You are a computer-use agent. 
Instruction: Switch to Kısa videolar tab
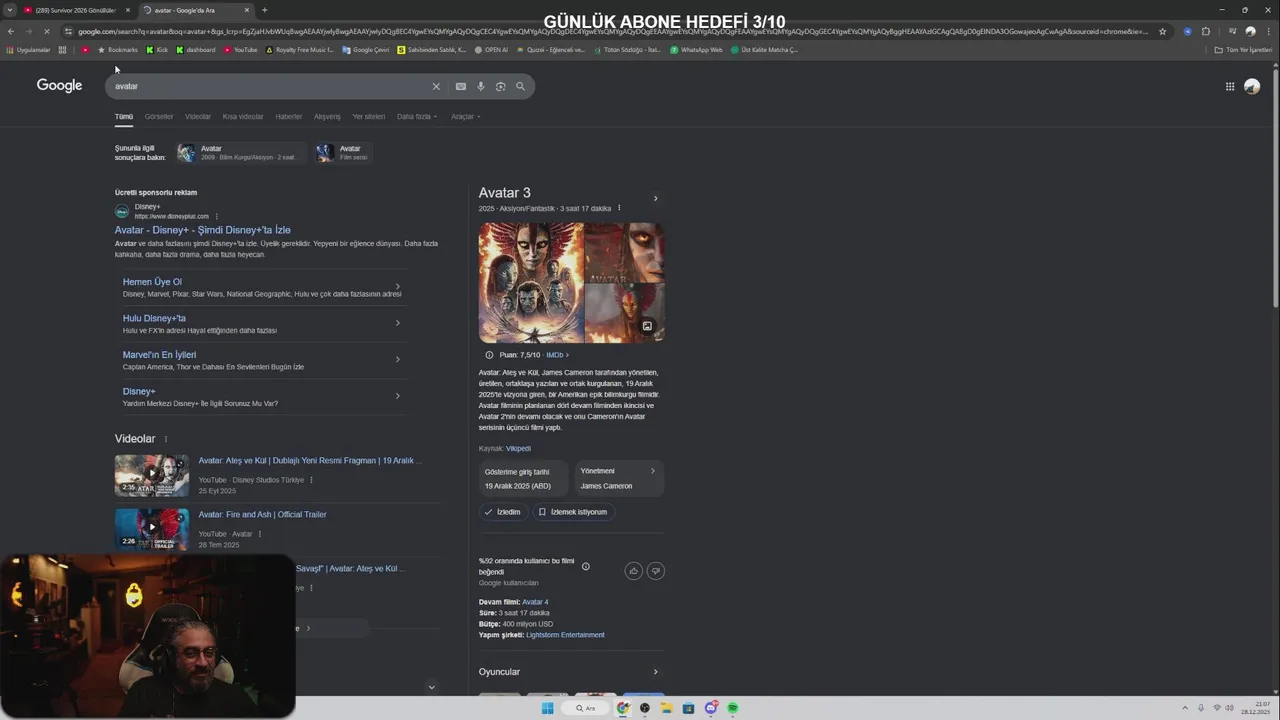243,116
